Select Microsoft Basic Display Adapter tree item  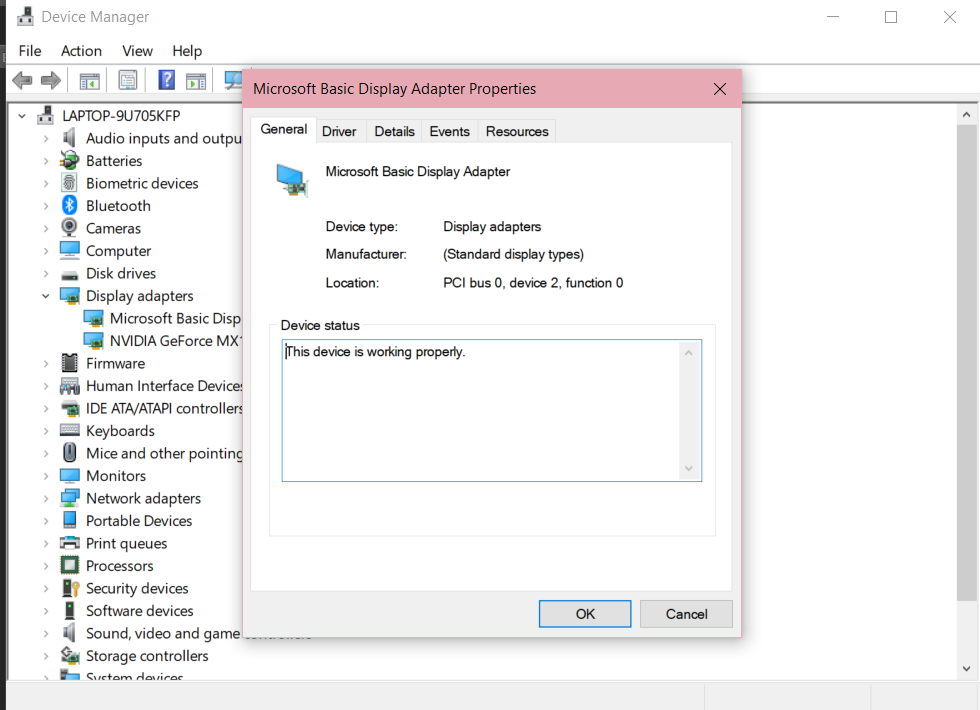point(162,318)
